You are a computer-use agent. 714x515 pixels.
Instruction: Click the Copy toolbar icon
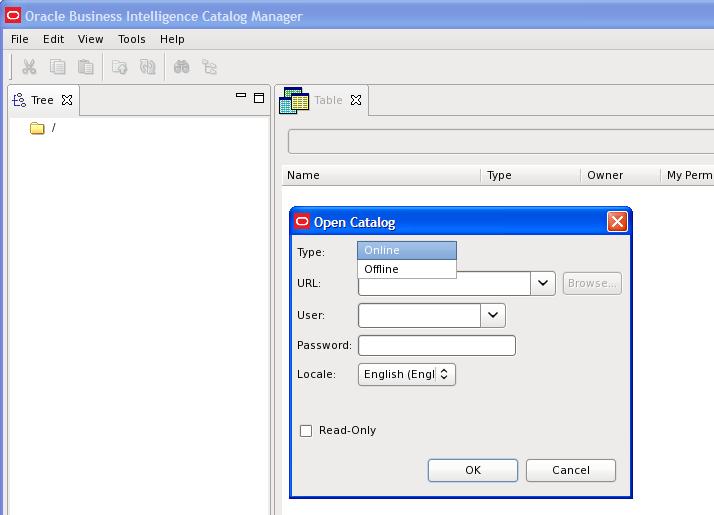58,67
